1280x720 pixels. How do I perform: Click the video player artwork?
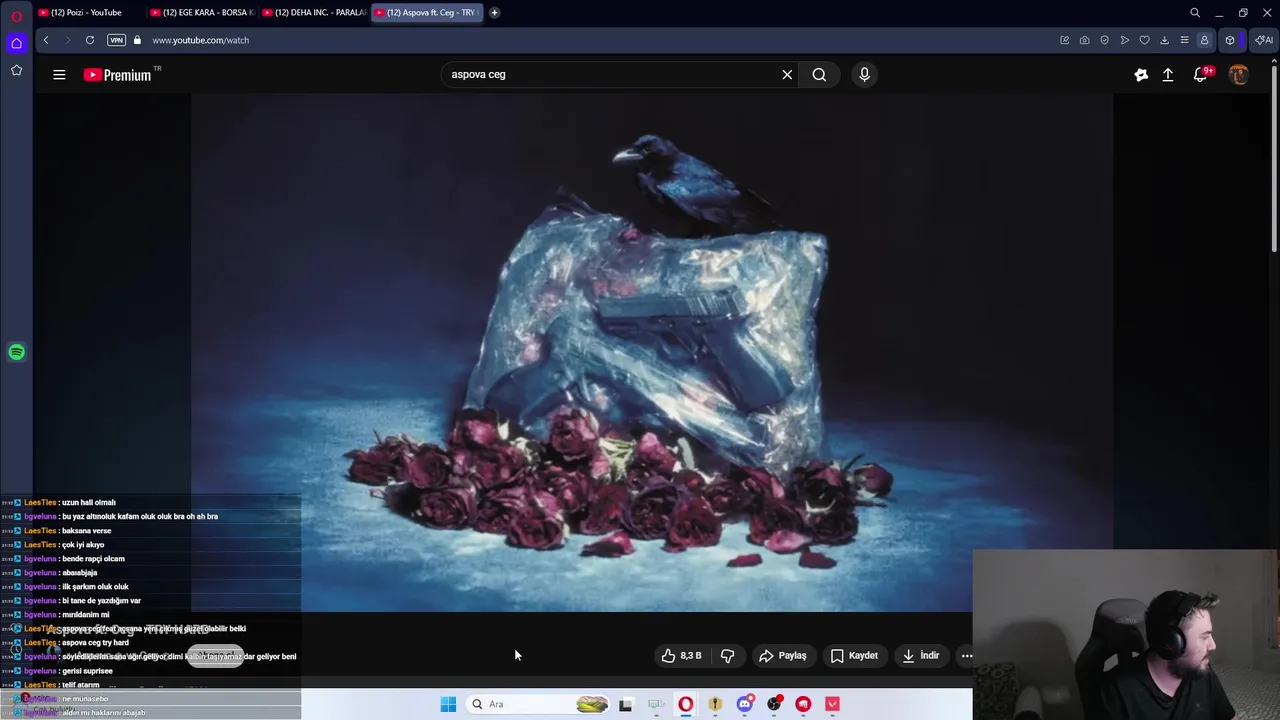coord(652,352)
